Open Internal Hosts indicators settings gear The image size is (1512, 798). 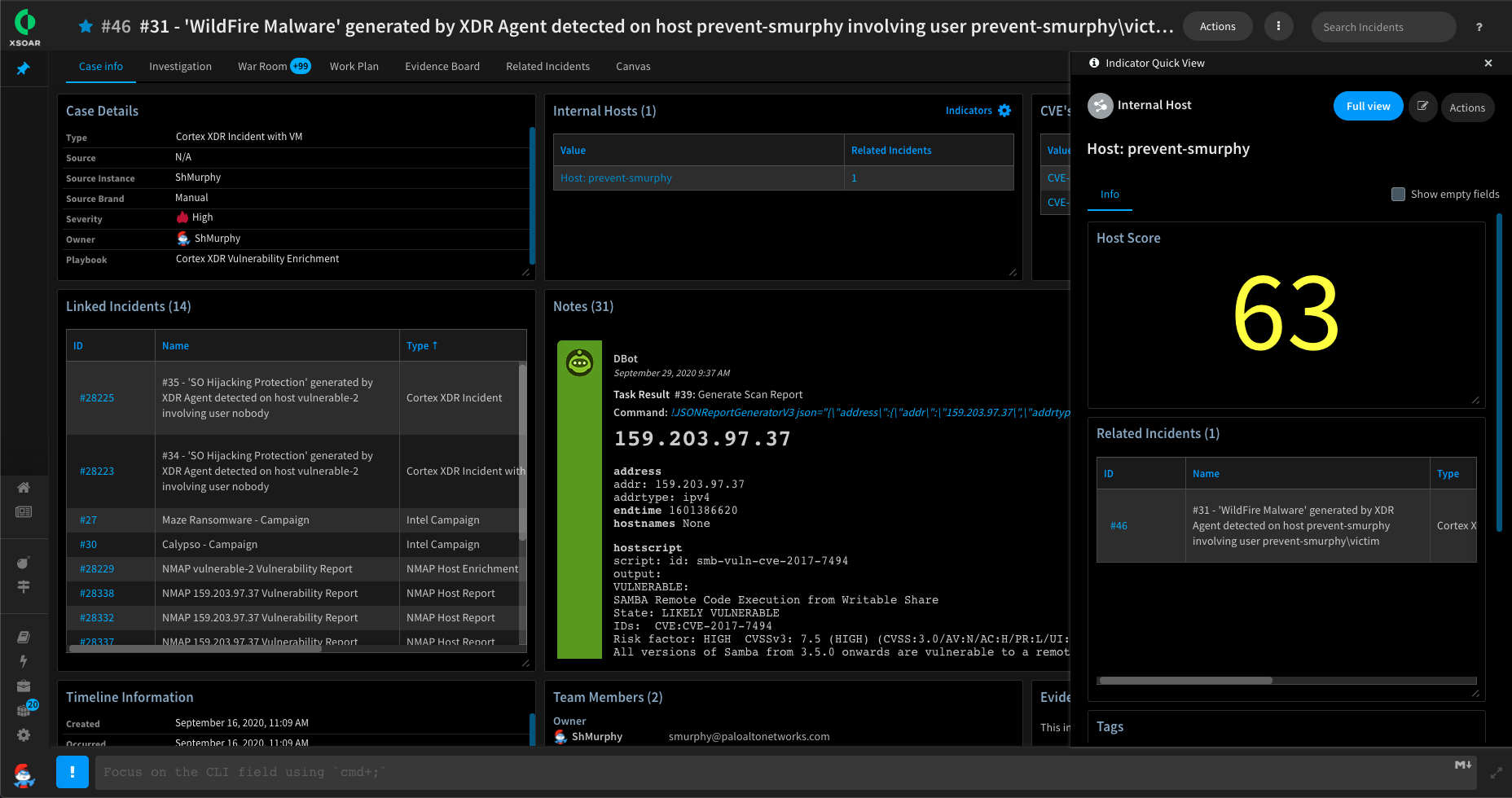click(x=1004, y=111)
